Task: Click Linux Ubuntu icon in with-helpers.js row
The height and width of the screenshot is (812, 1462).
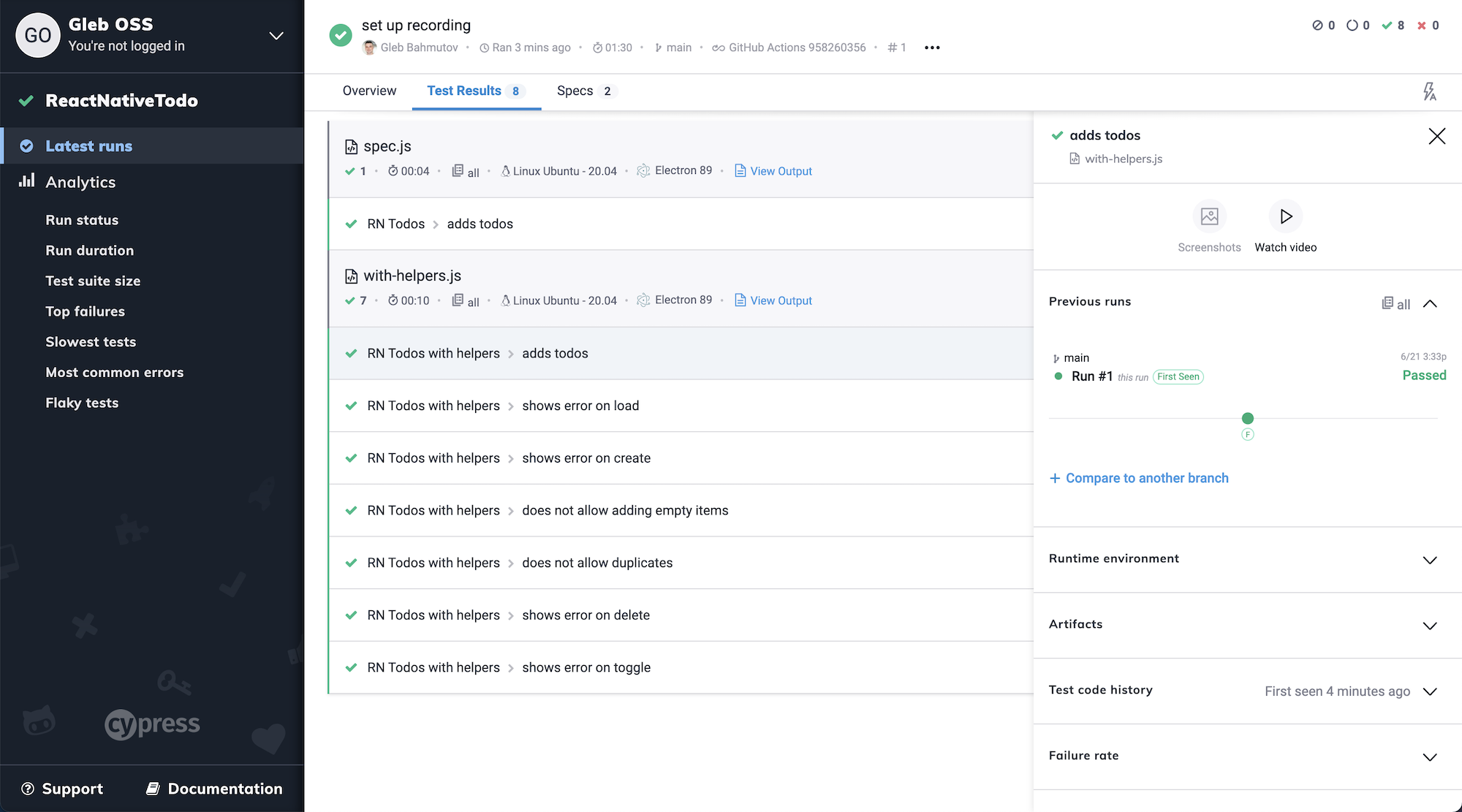Action: (x=505, y=300)
